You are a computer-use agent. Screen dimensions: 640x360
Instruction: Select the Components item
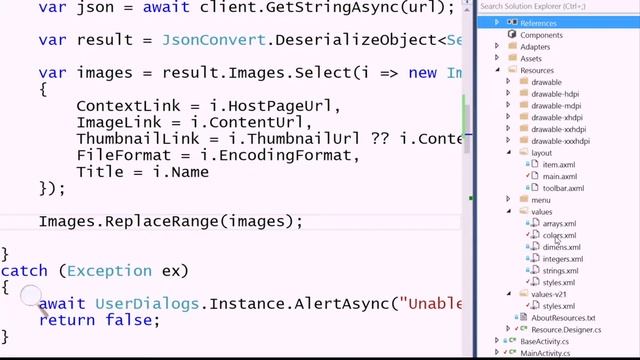point(541,35)
